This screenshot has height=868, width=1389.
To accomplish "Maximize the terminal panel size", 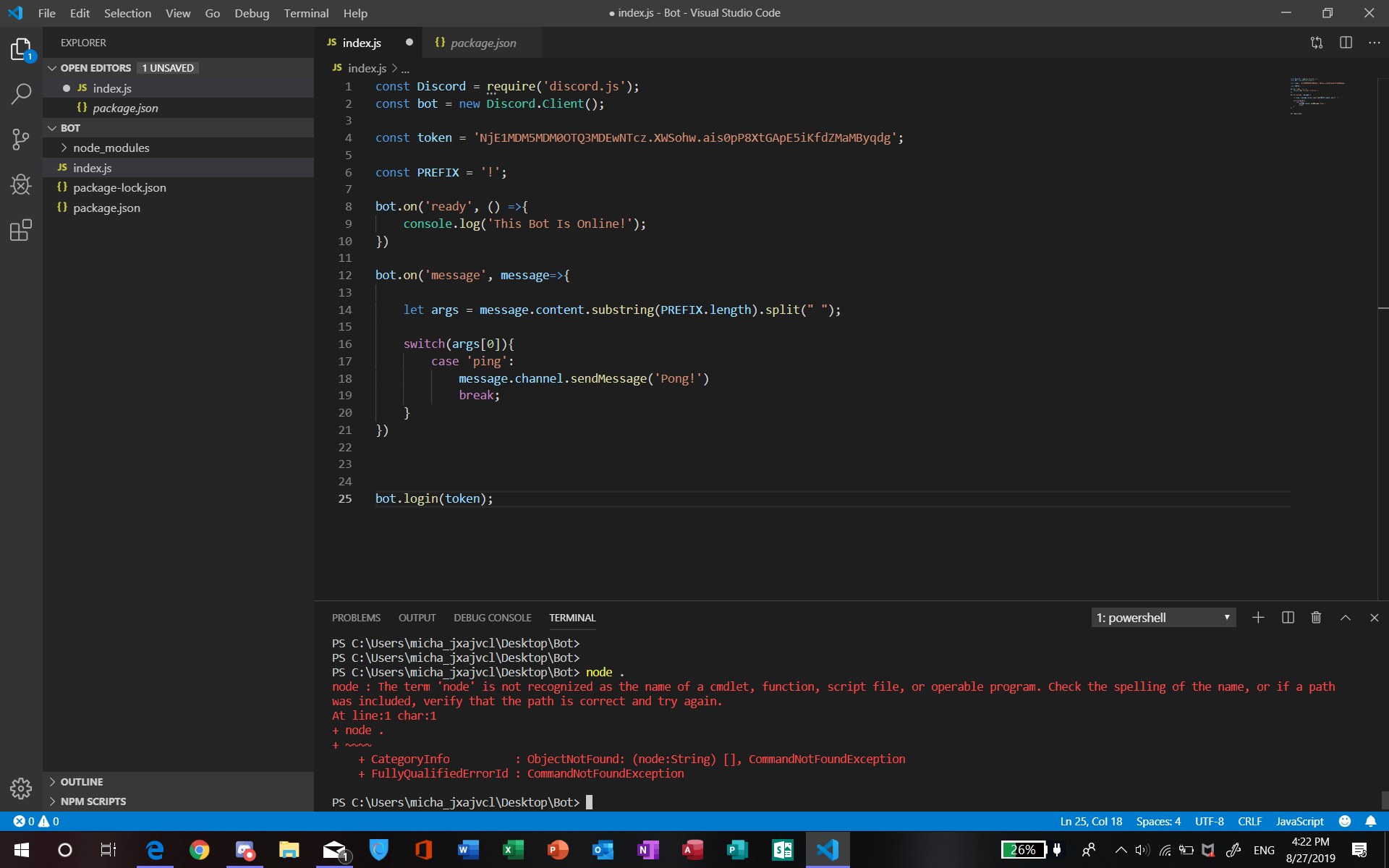I will point(1346,618).
